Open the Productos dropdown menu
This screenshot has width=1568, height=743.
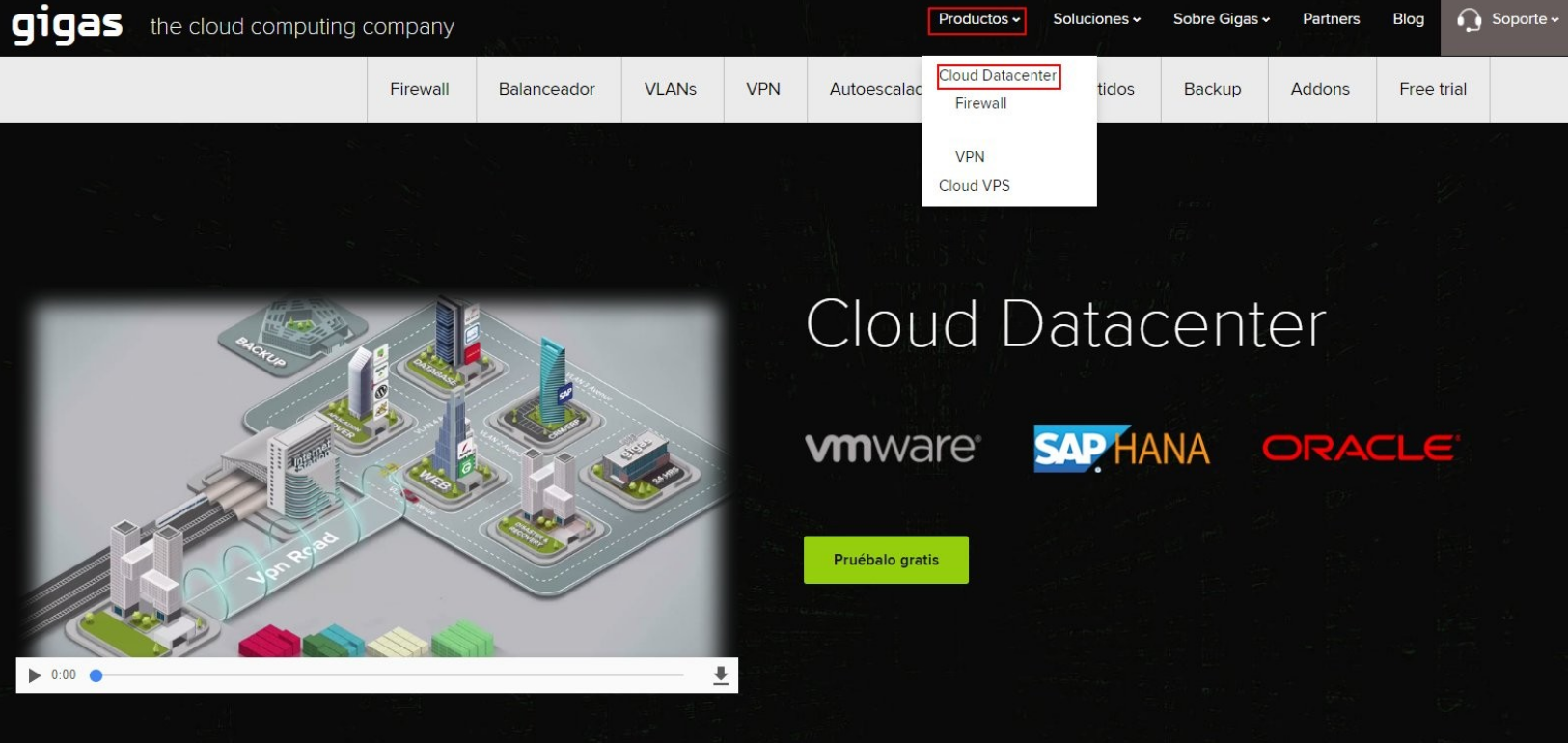pyautogui.click(x=977, y=19)
